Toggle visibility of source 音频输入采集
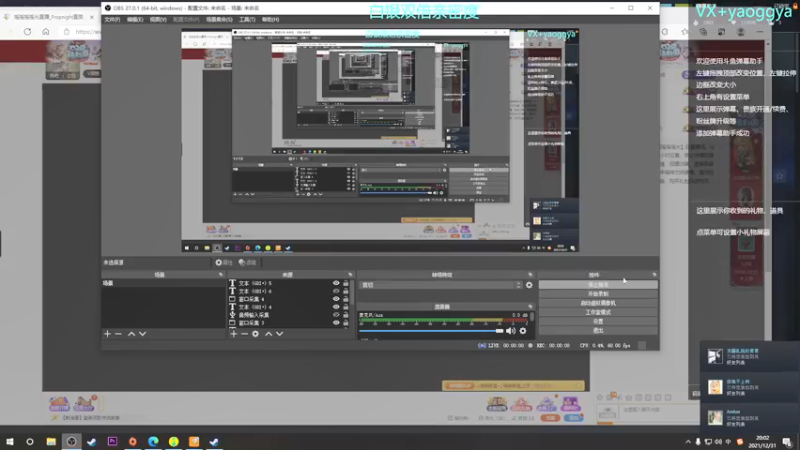Image resolution: width=800 pixels, height=450 pixels. point(336,315)
